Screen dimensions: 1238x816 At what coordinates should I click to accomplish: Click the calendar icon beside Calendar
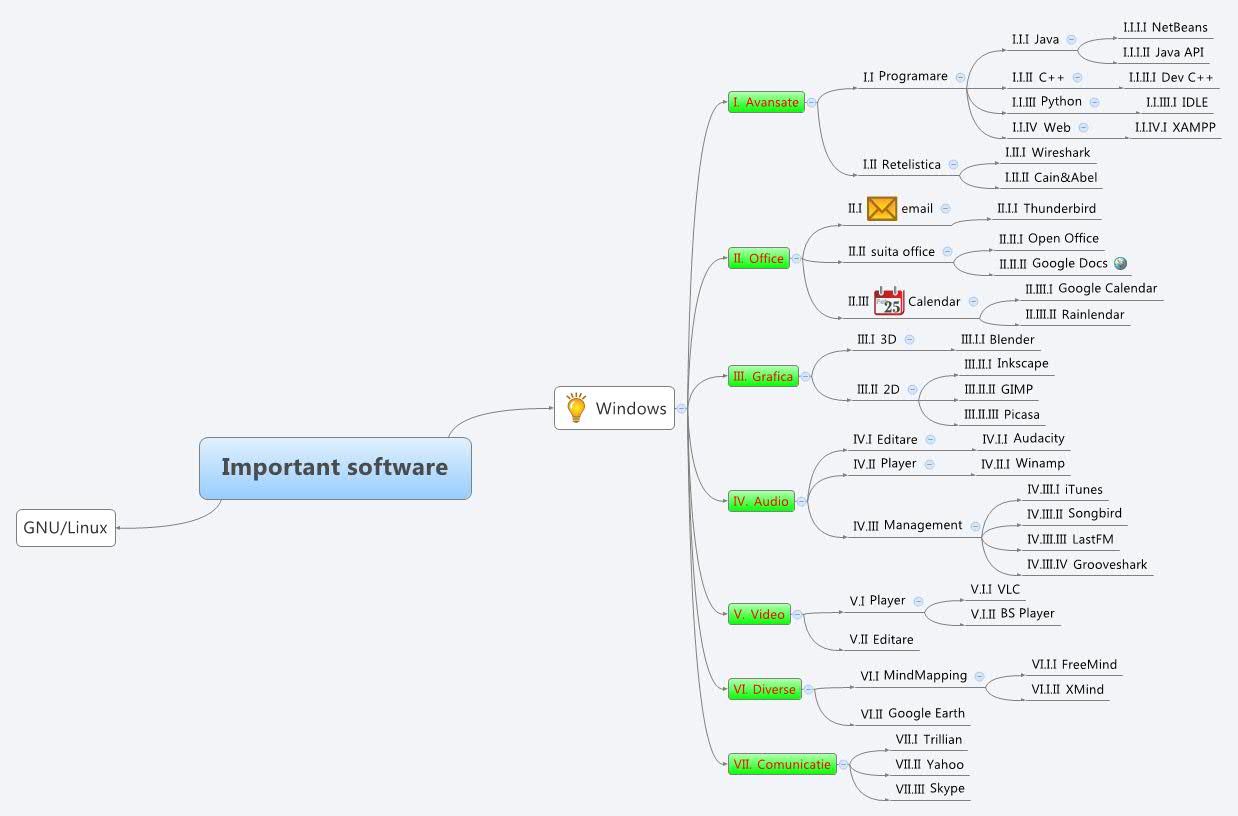coord(889,301)
